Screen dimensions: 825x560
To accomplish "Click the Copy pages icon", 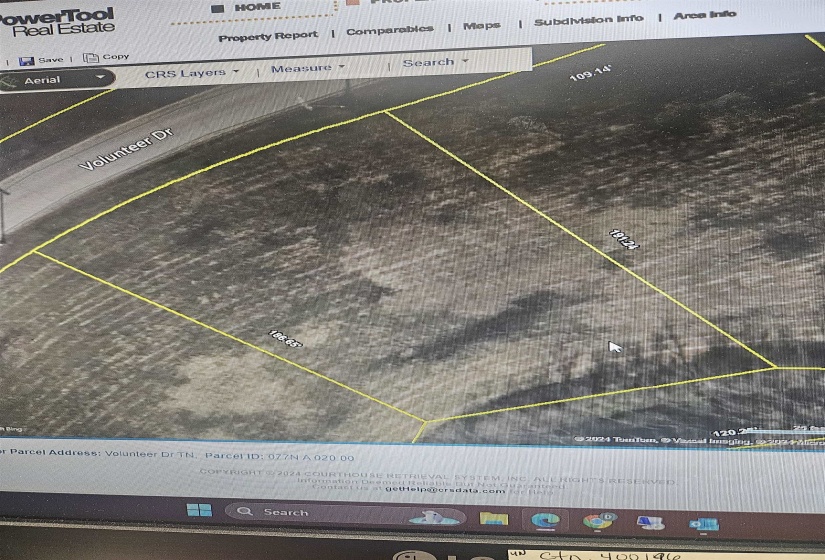I will pyautogui.click(x=91, y=58).
